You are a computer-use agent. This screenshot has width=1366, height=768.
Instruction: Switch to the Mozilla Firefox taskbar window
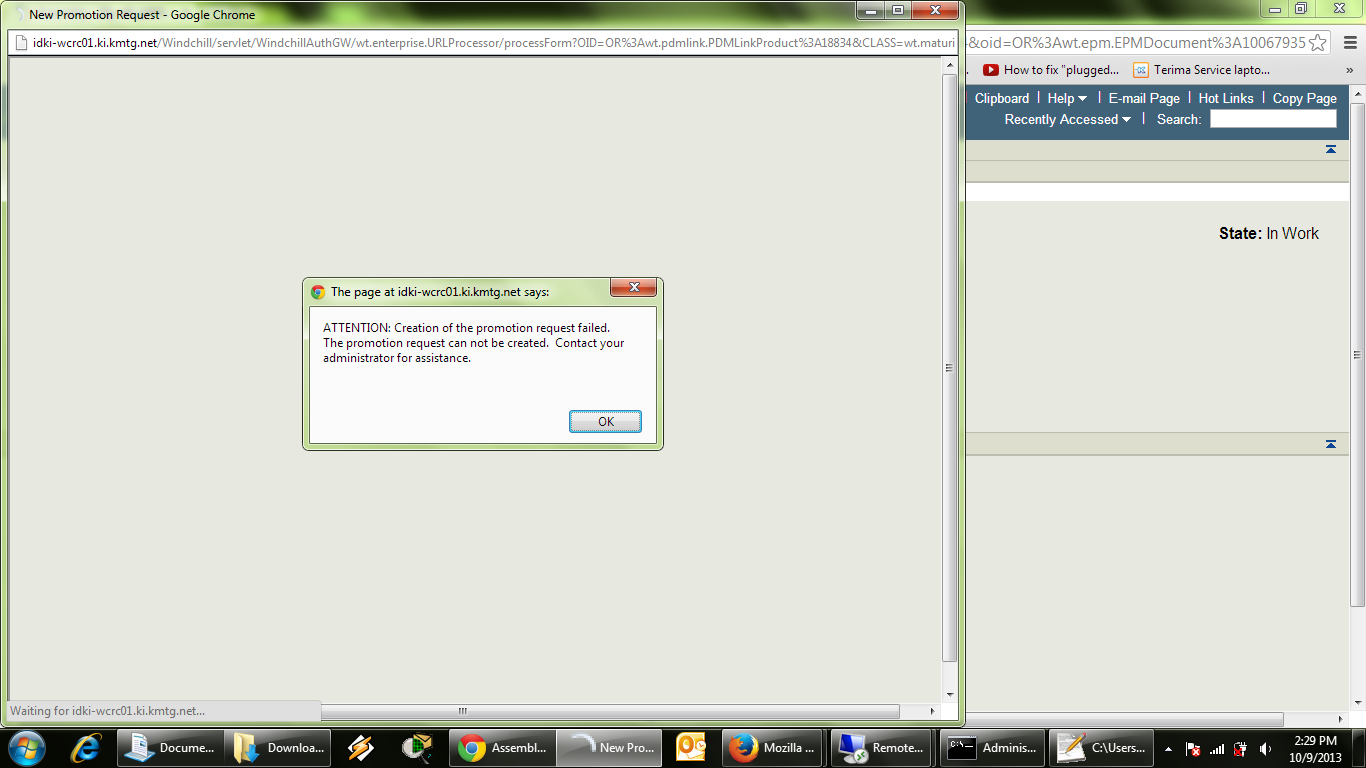(x=773, y=747)
